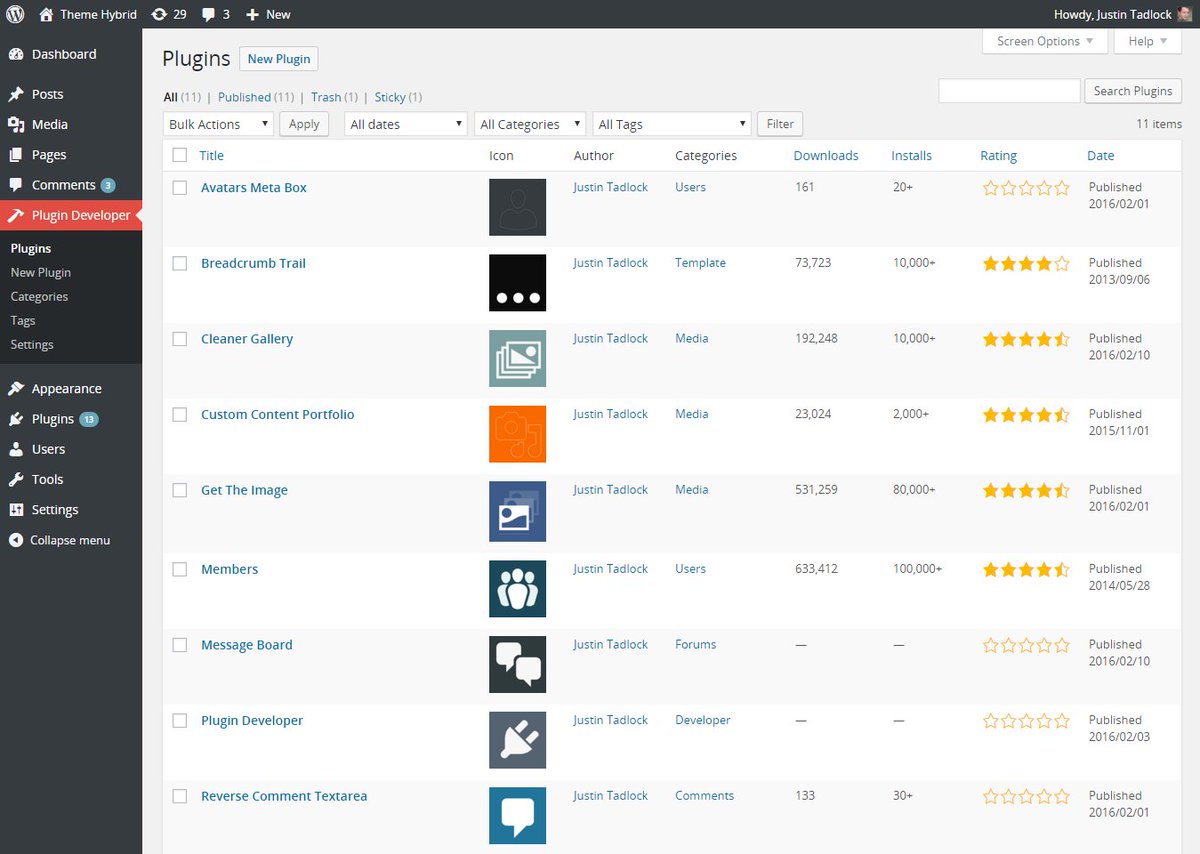The width and height of the screenshot is (1200, 854).
Task: Check the Members row checkbox
Action: [x=180, y=569]
